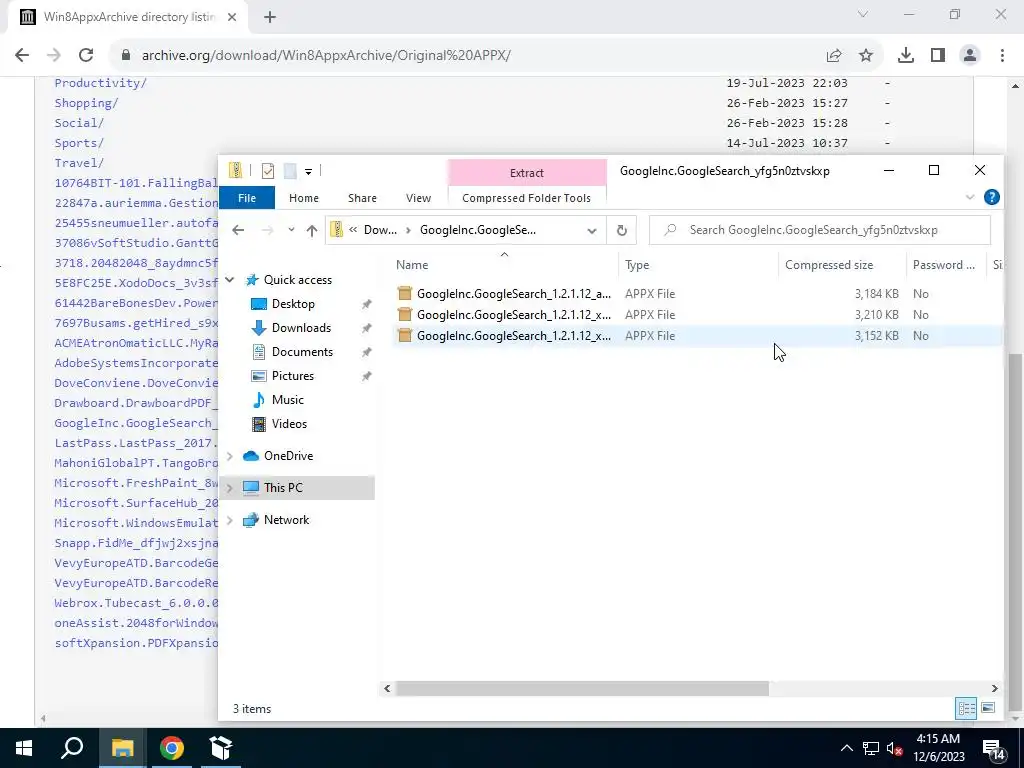Sort by the Name column header
1024x768 pixels.
412,265
